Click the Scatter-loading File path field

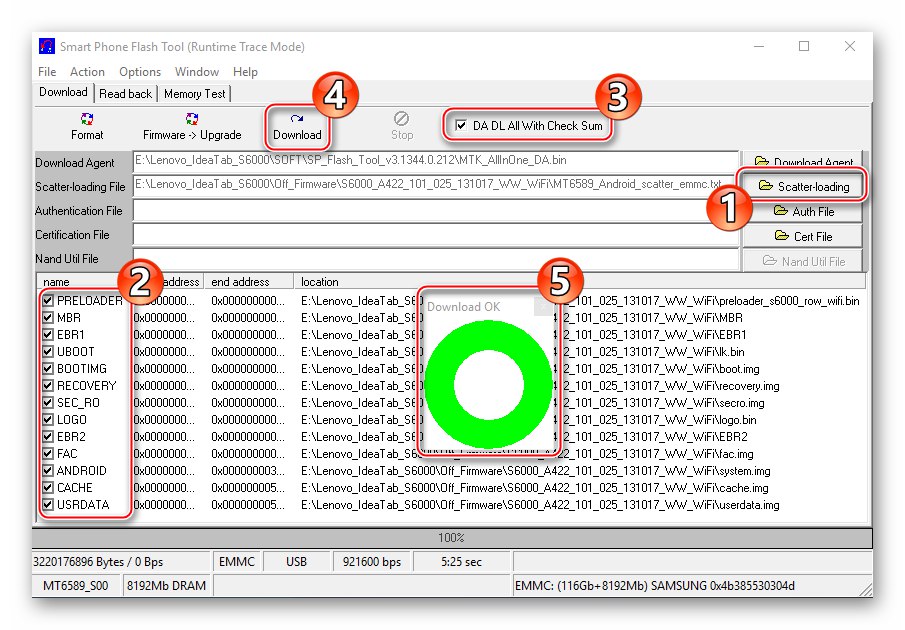[436, 186]
